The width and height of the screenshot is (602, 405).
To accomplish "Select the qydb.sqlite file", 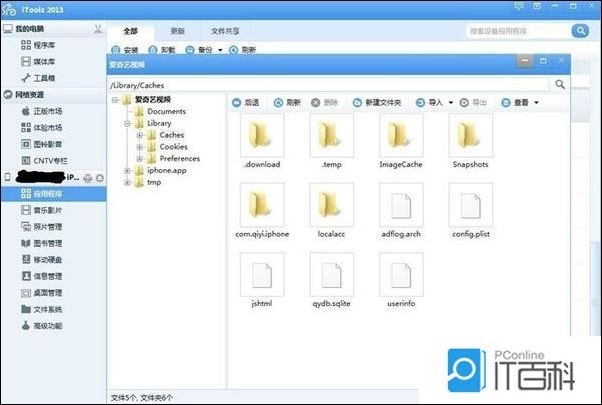I will click(332, 280).
